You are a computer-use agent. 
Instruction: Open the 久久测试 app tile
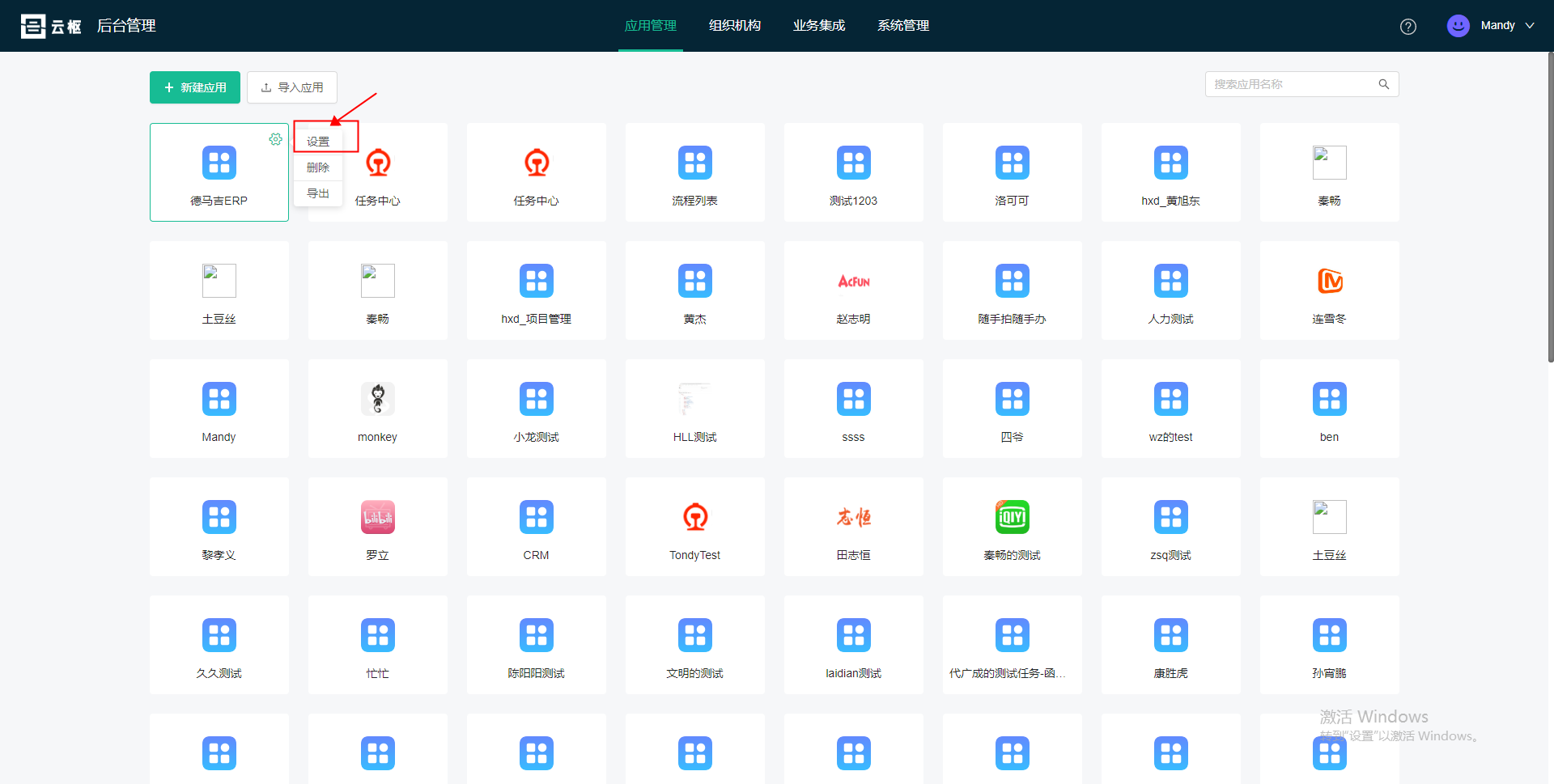click(219, 645)
